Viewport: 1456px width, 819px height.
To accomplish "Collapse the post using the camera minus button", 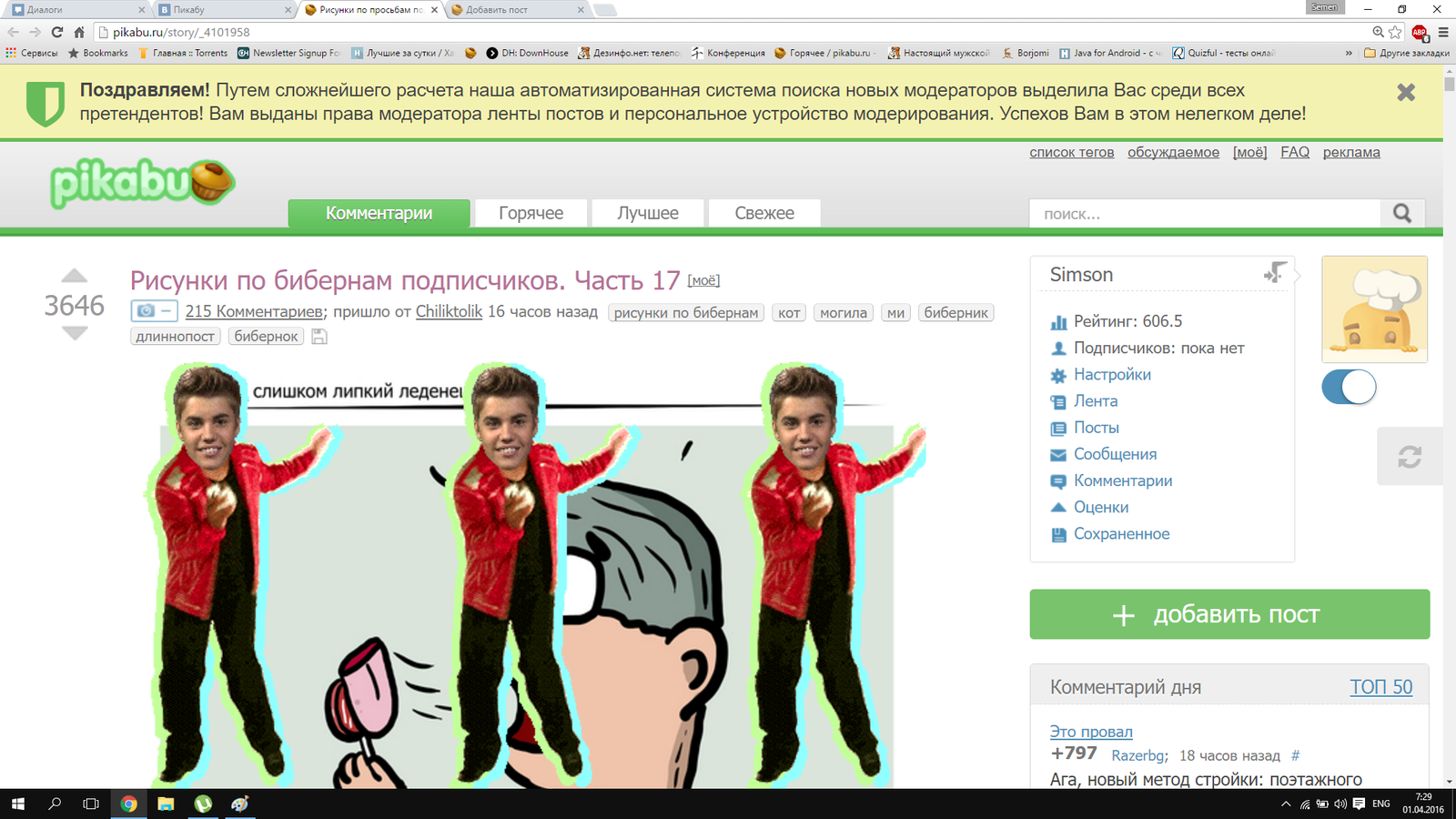I will pyautogui.click(x=154, y=310).
